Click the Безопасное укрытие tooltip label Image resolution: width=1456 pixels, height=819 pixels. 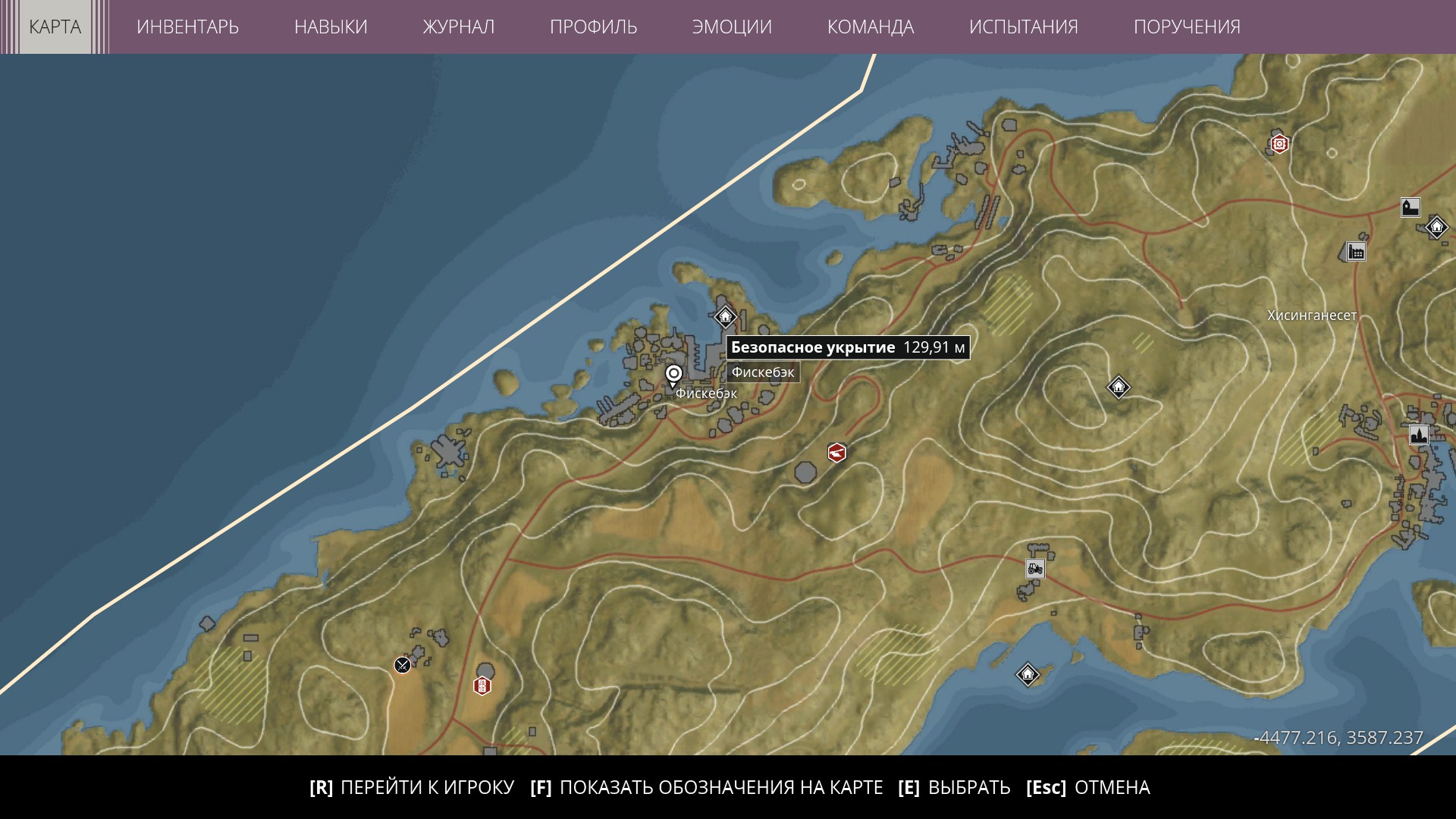point(848,347)
